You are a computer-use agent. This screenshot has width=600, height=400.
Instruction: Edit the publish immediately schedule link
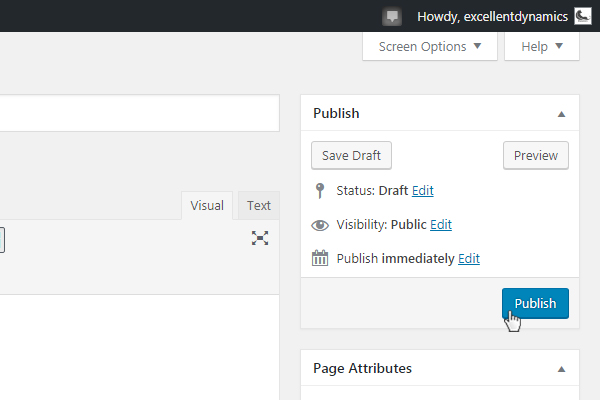[469, 259]
